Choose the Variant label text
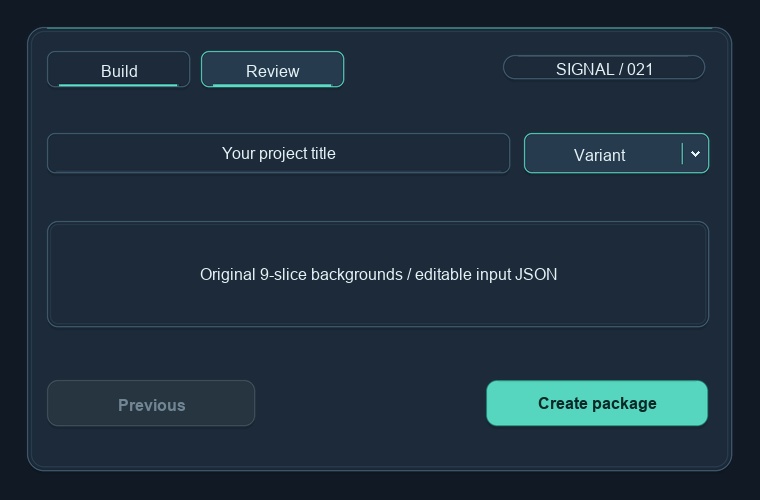 (600, 156)
